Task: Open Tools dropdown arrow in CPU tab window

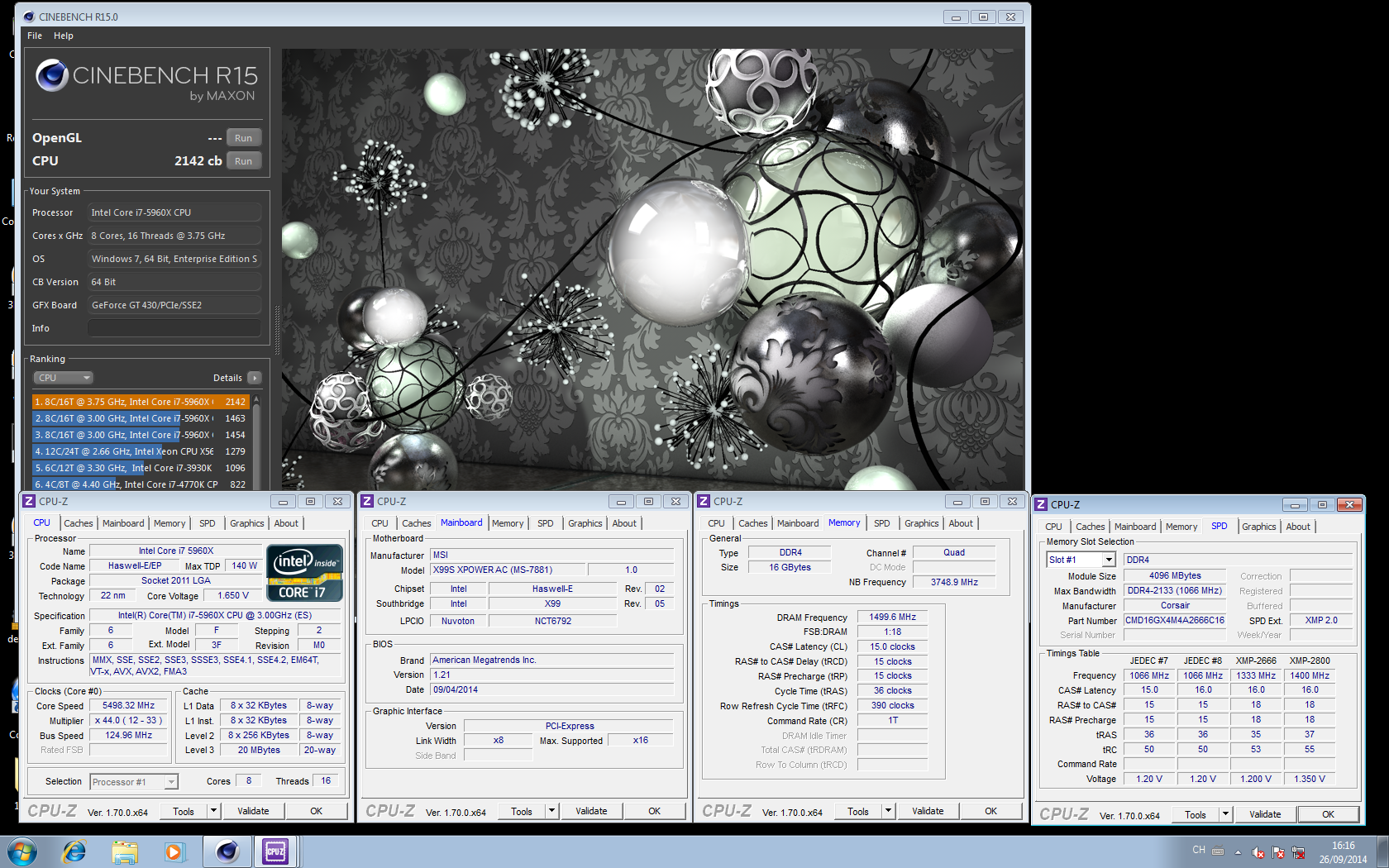Action: coord(213,811)
